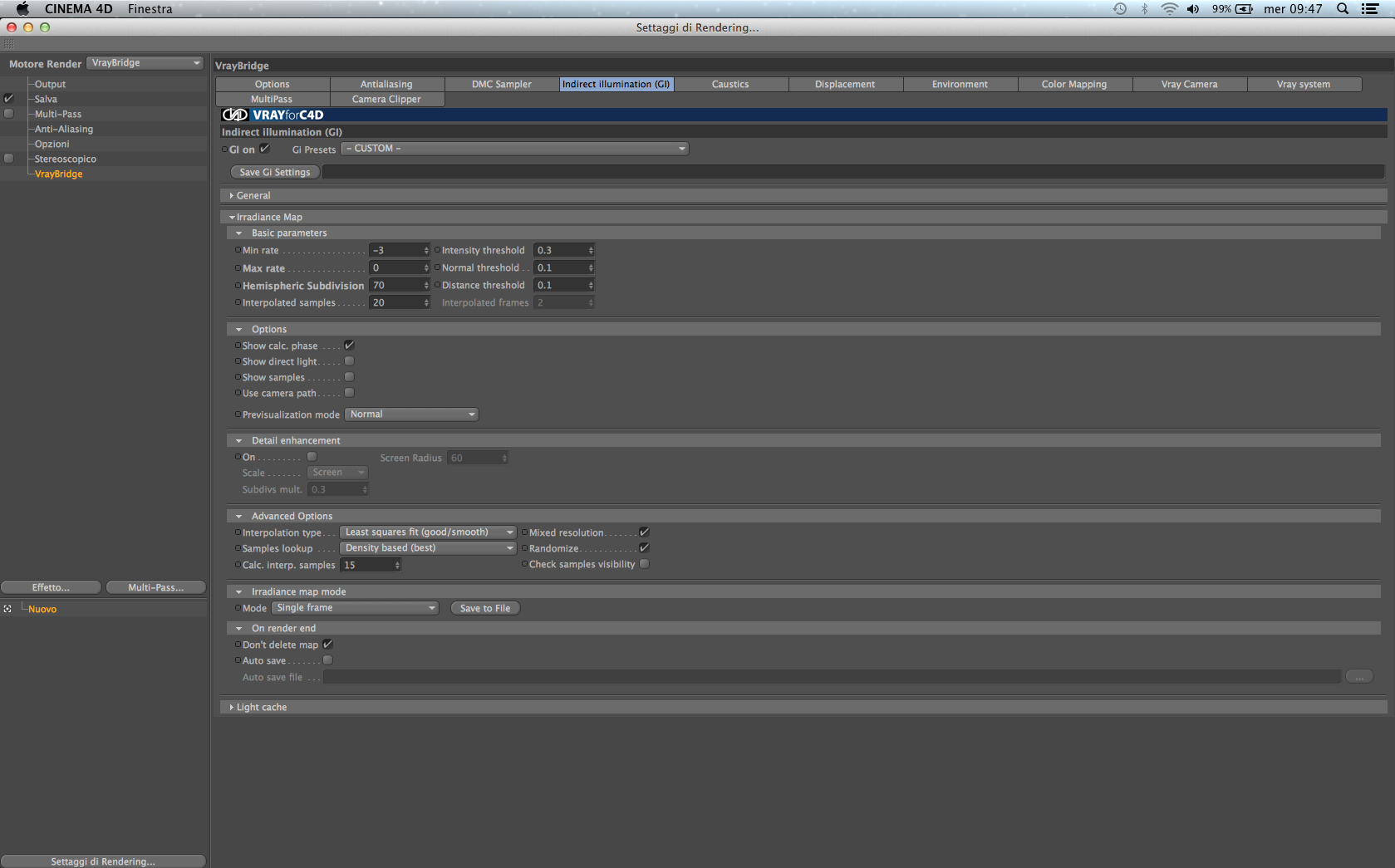Open Irradiance map Mode dropdown

pyautogui.click(x=355, y=608)
